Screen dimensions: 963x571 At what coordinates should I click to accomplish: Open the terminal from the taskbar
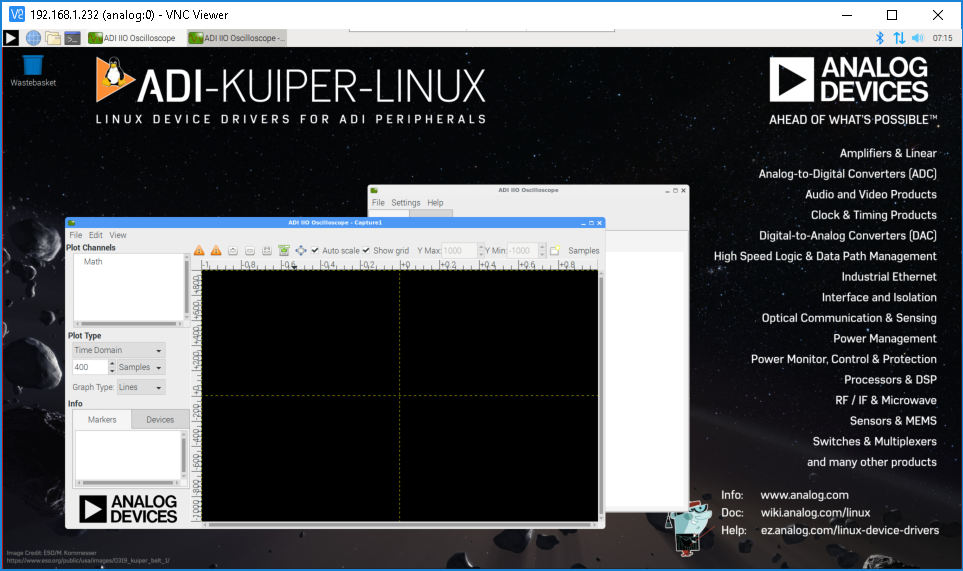point(73,38)
